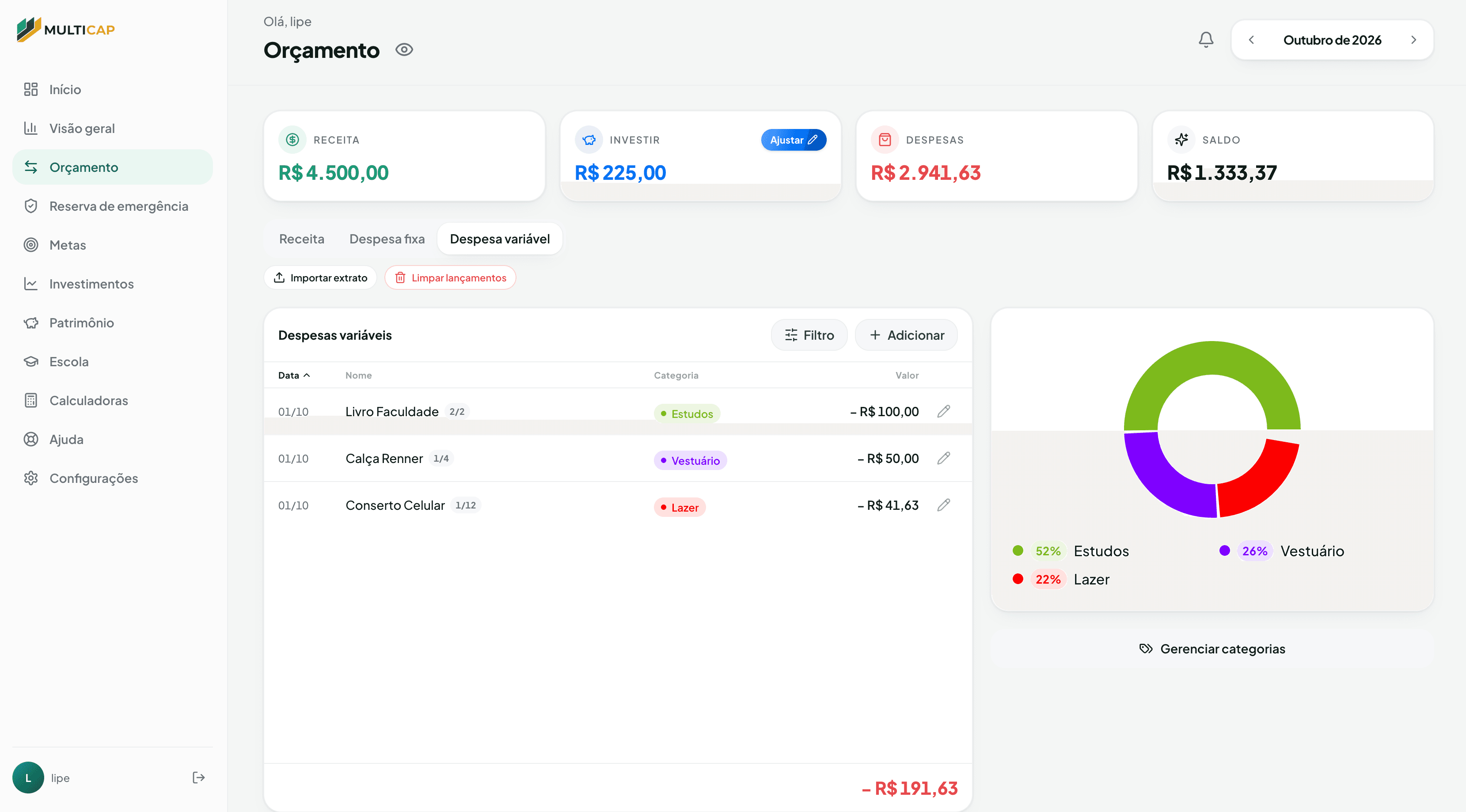This screenshot has width=1466, height=812.
Task: Select the Despesa variável tab
Action: pyautogui.click(x=500, y=239)
